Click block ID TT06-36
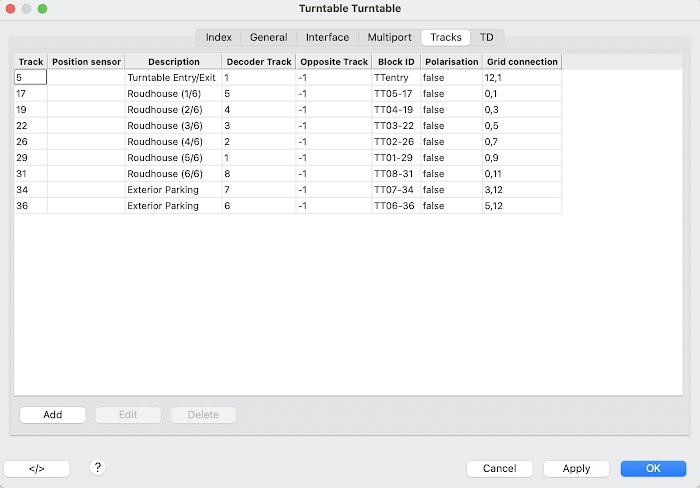 [394, 206]
